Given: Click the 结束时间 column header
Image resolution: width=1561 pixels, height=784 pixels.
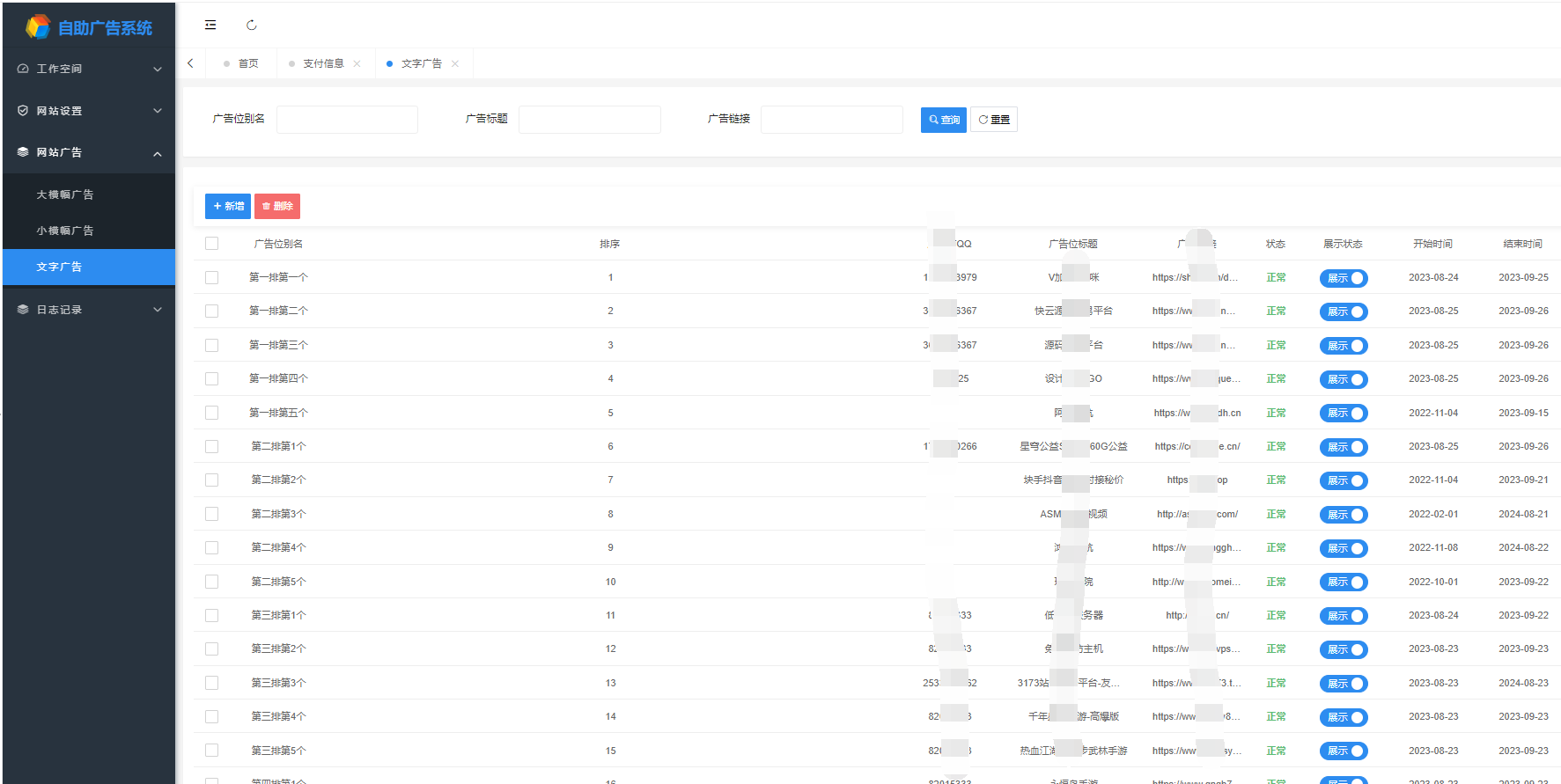Looking at the screenshot, I should (1523, 244).
